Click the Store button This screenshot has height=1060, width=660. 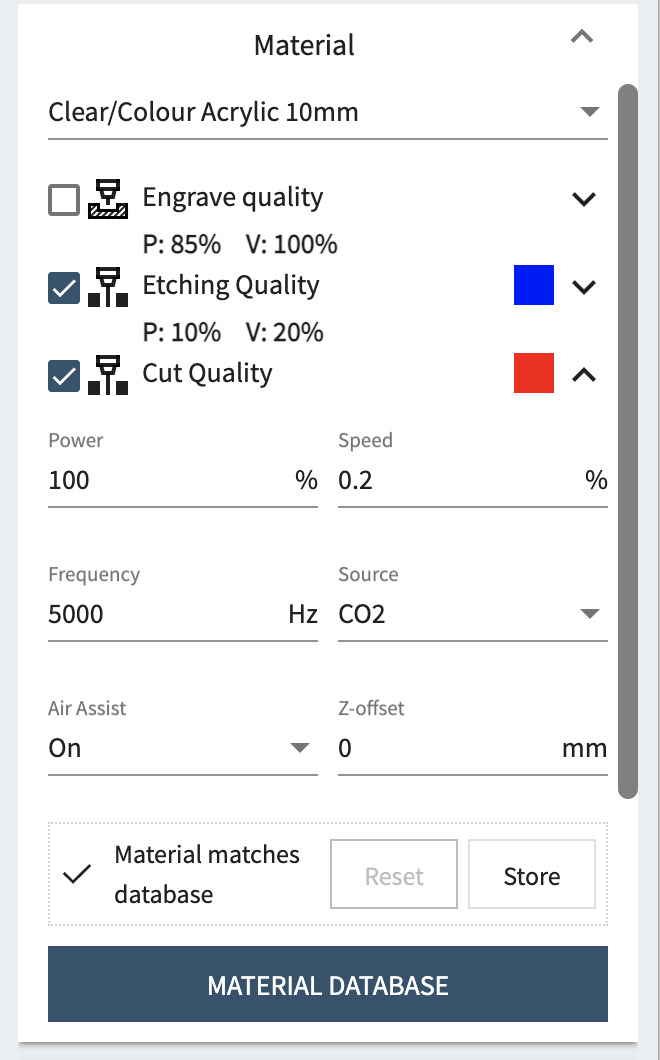531,876
